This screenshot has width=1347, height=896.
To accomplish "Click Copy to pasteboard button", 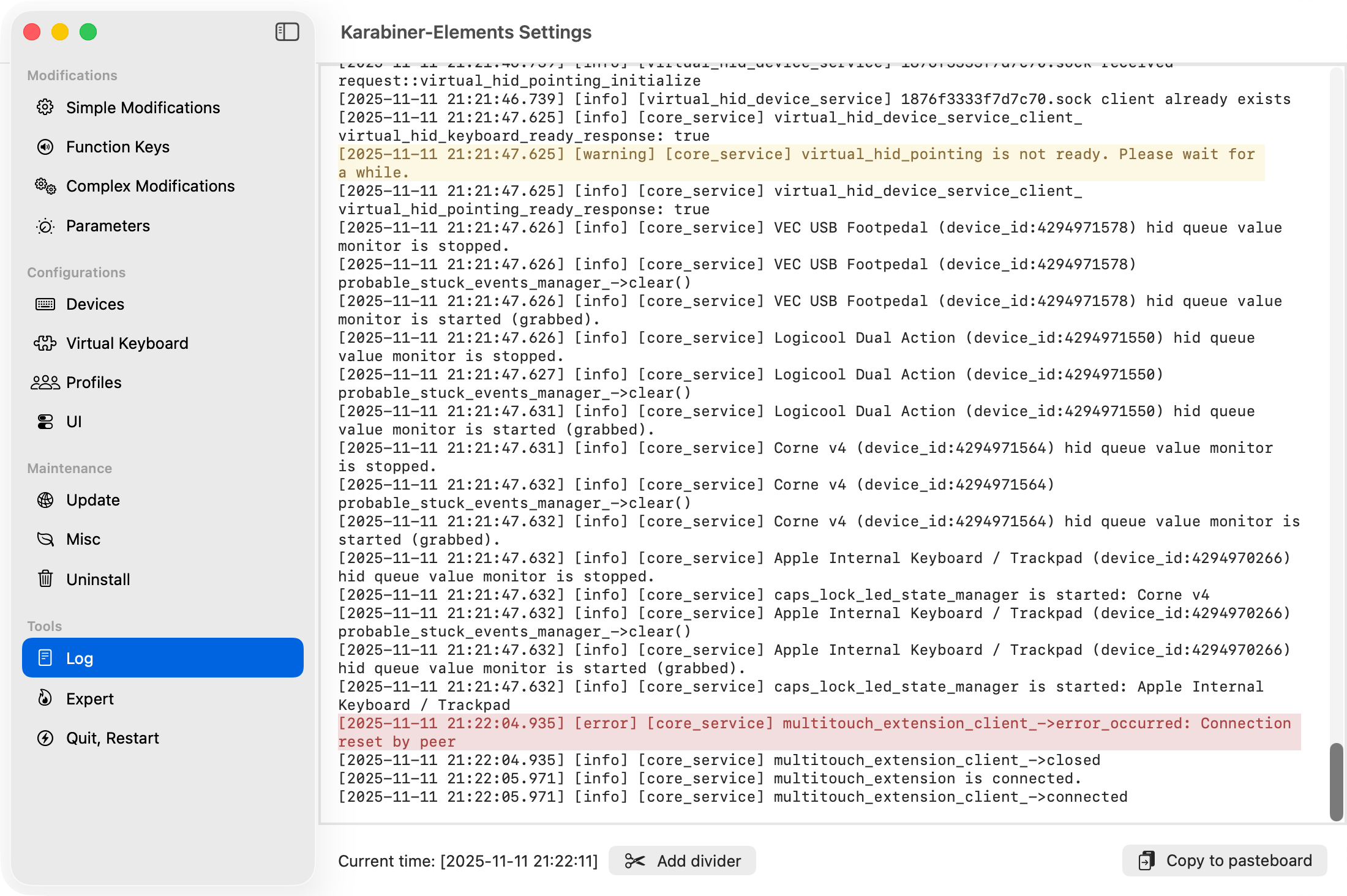I will [1225, 861].
